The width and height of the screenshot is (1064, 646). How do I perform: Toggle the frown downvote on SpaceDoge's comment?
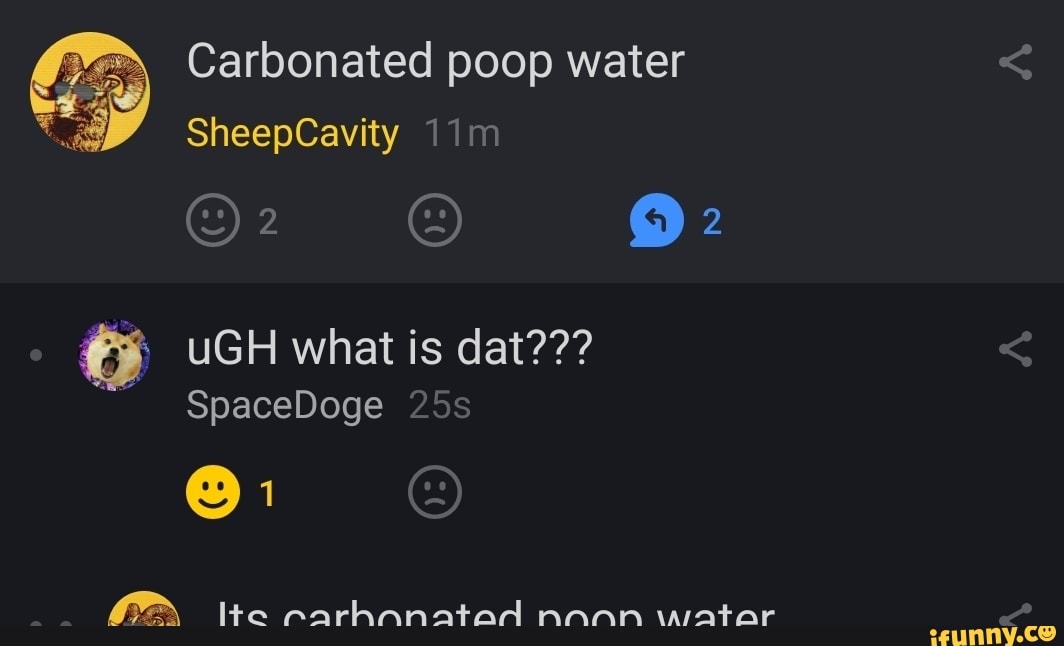tap(435, 491)
